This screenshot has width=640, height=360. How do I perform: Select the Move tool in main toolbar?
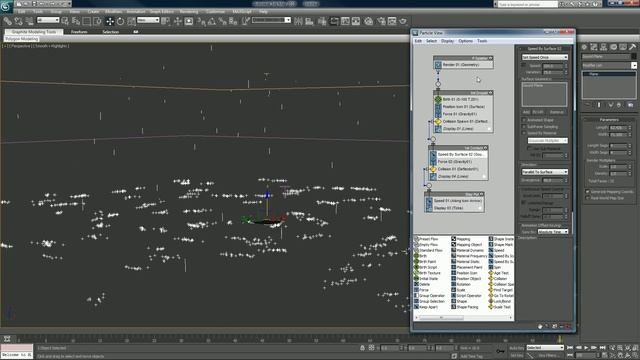(x=110, y=22)
